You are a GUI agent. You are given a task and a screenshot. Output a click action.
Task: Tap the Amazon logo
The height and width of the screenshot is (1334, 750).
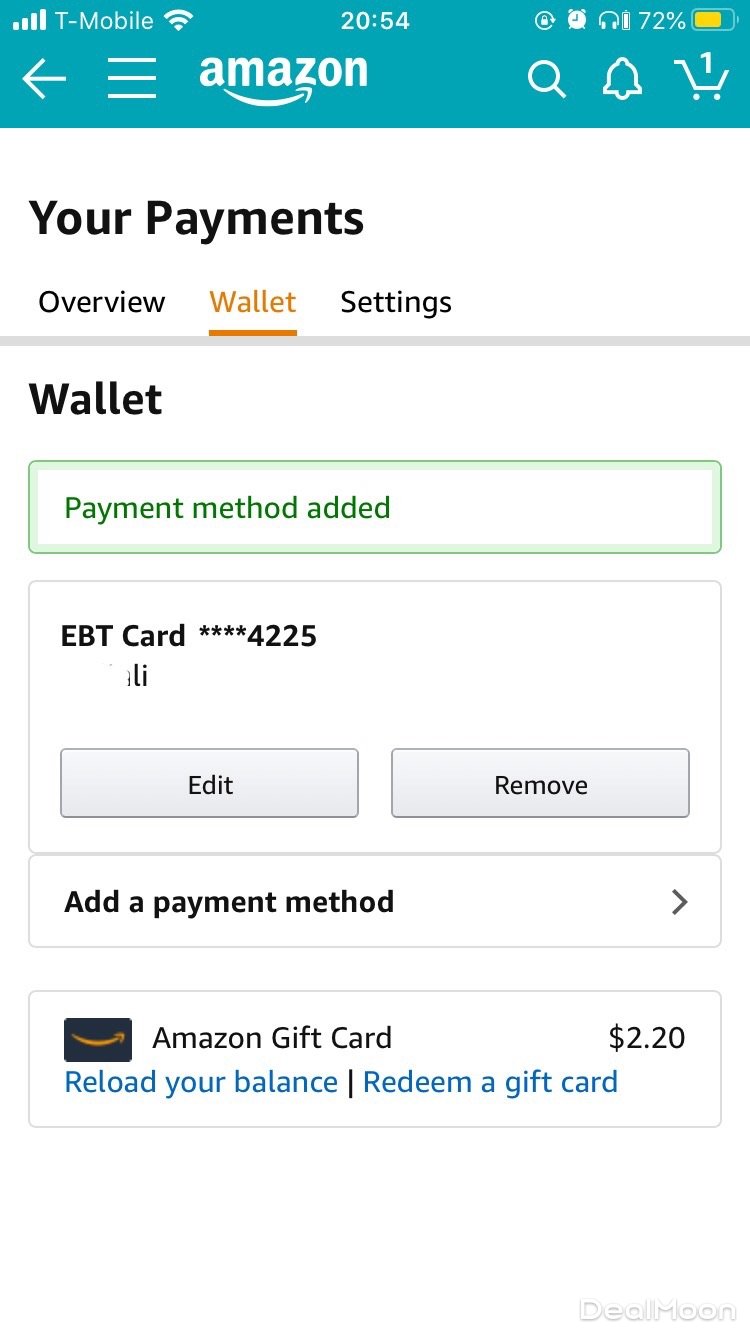pyautogui.click(x=283, y=78)
